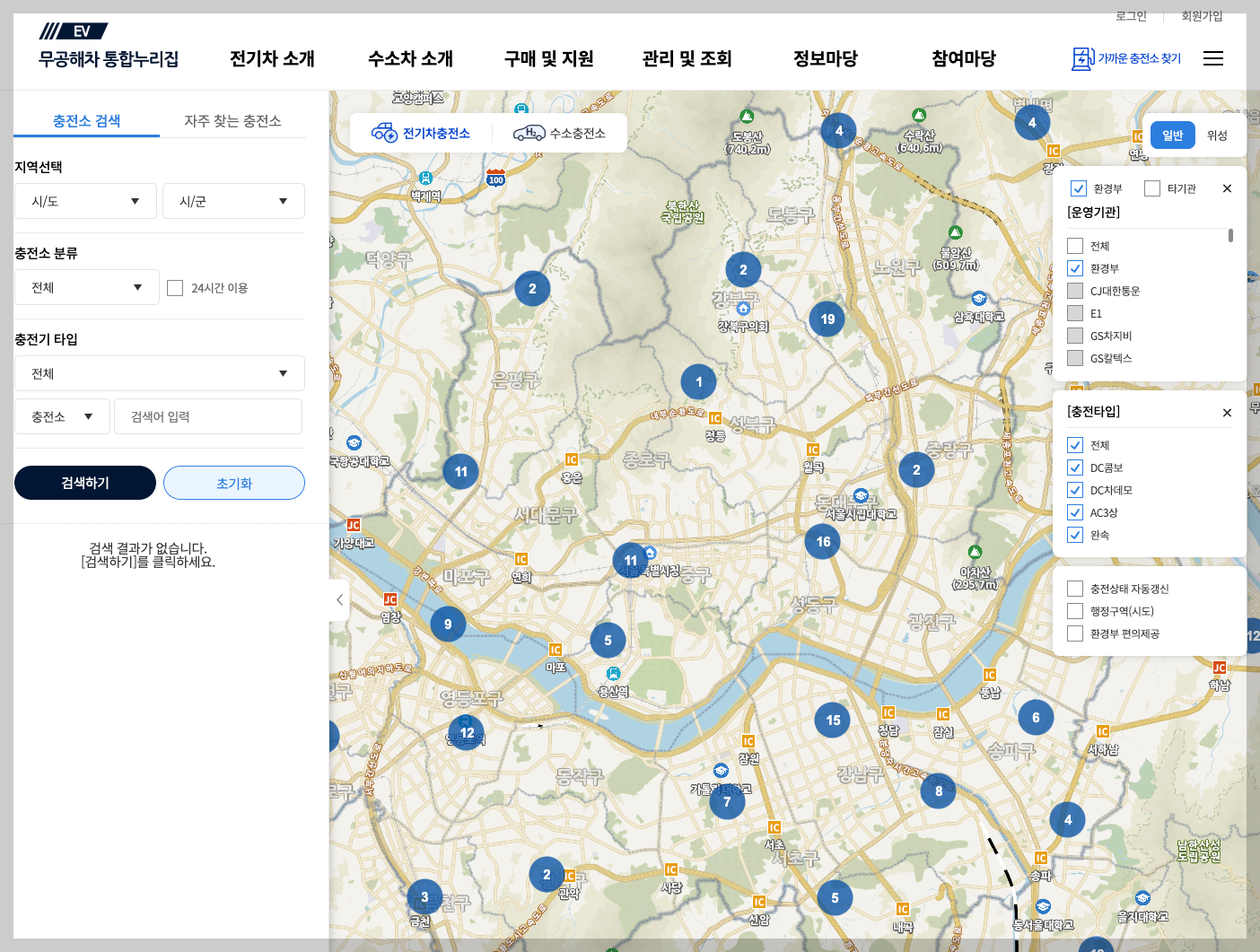The height and width of the screenshot is (952, 1260).
Task: Open the 정보마당 menu
Action: pos(826,58)
